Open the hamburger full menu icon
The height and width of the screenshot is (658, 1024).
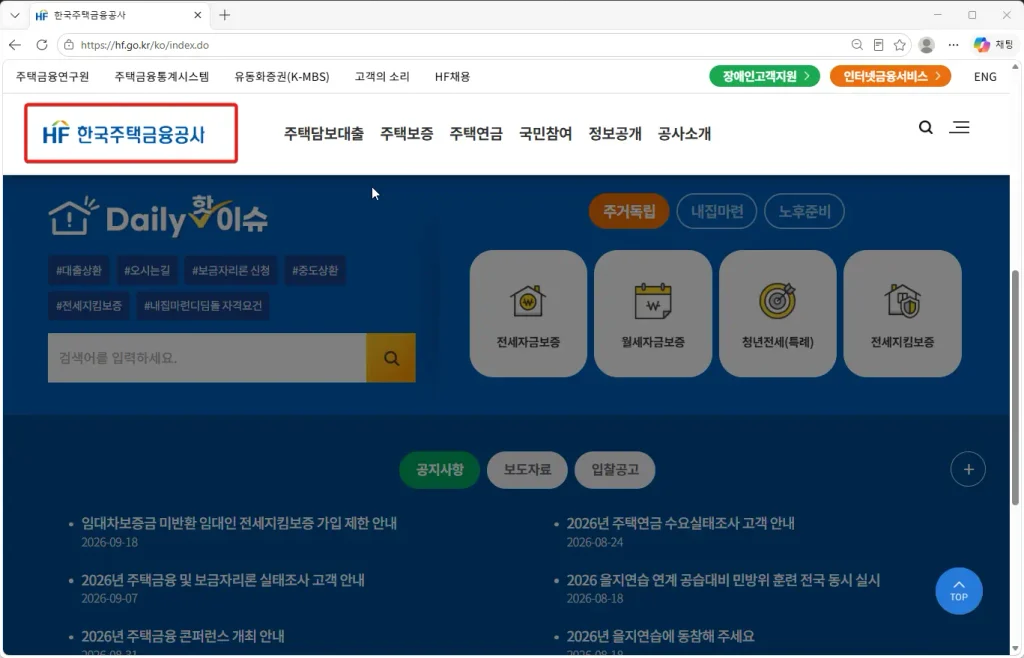(x=959, y=127)
